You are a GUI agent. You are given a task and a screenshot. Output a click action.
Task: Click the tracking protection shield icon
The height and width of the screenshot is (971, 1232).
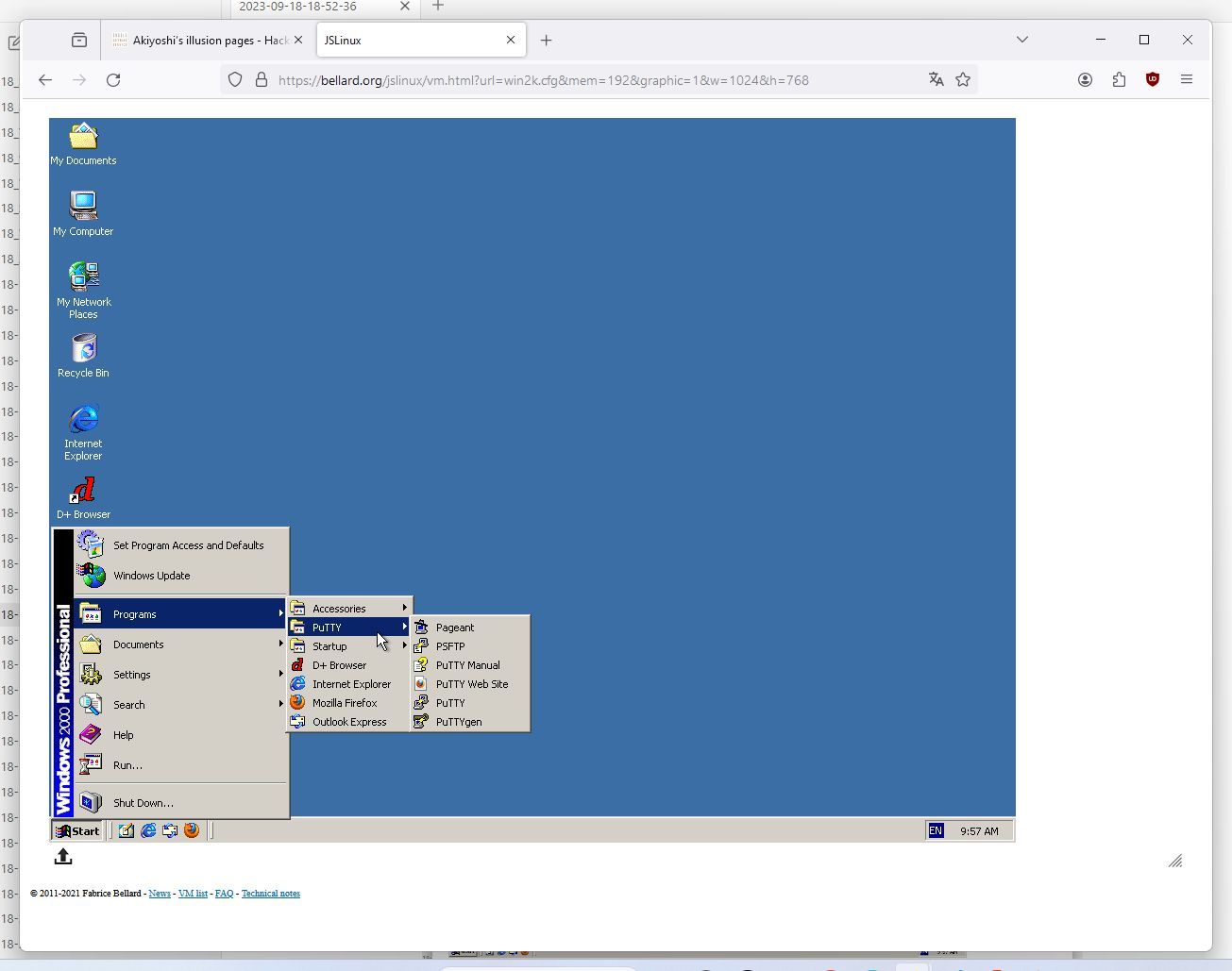click(x=235, y=80)
